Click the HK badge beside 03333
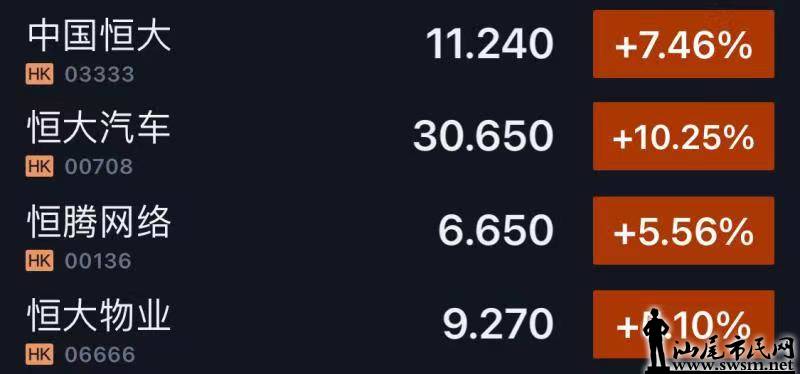 [x=39, y=75]
